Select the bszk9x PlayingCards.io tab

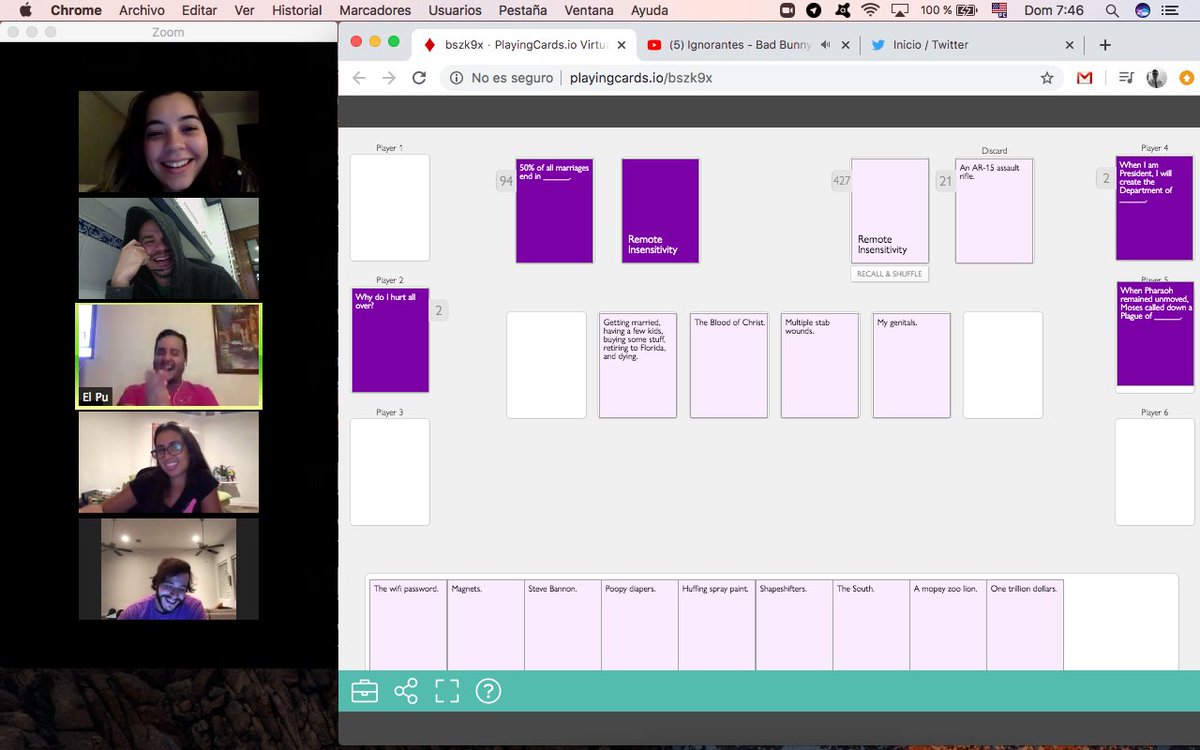tap(525, 45)
